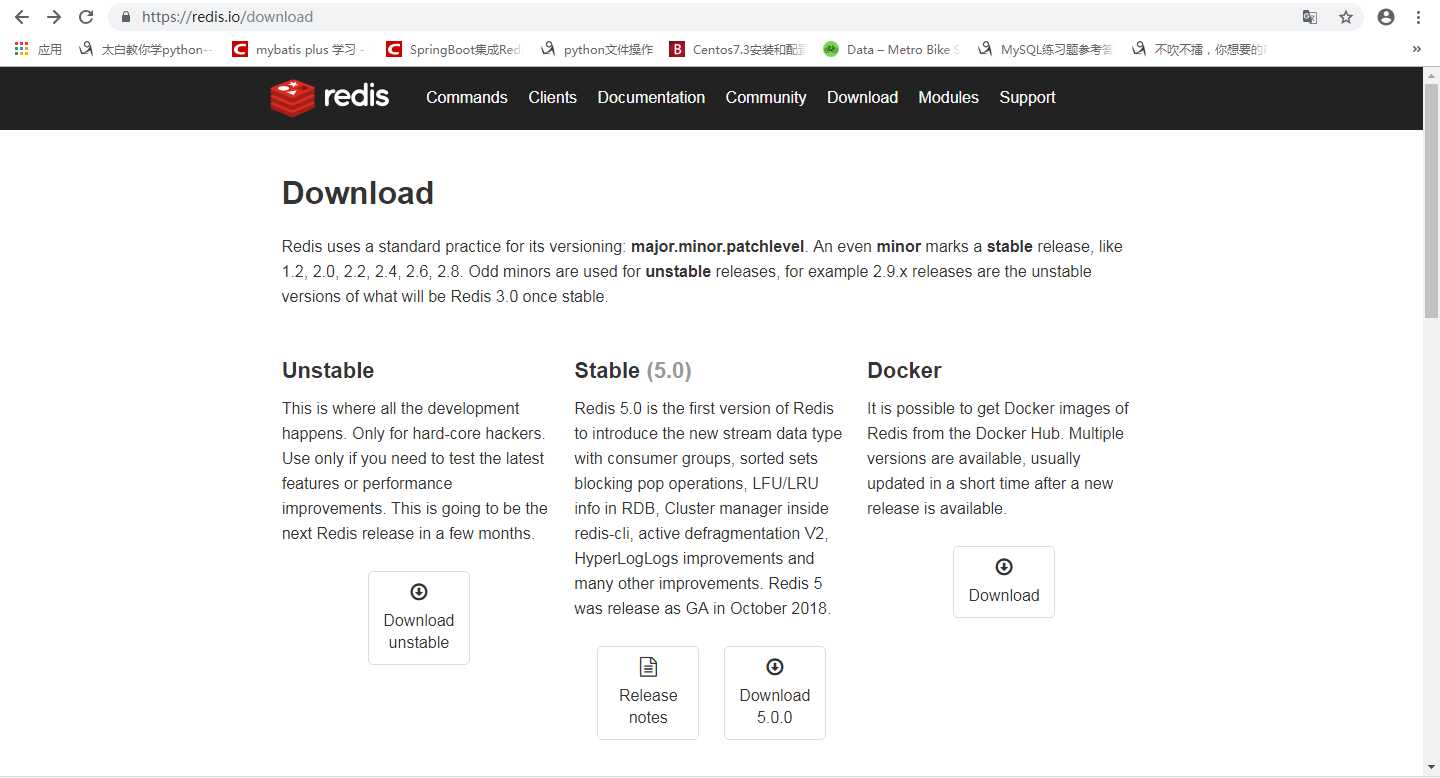1440x778 pixels.
Task: Click the vertical scrollbar thumb
Action: point(1431,200)
